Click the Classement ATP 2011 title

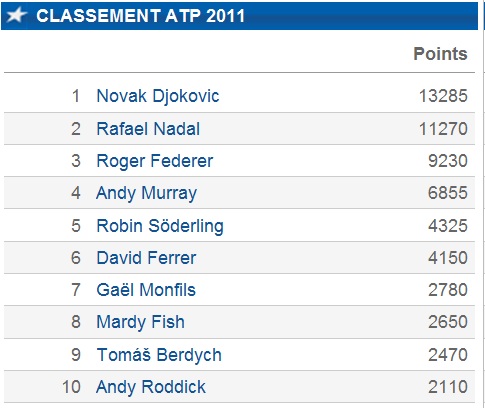140,16
